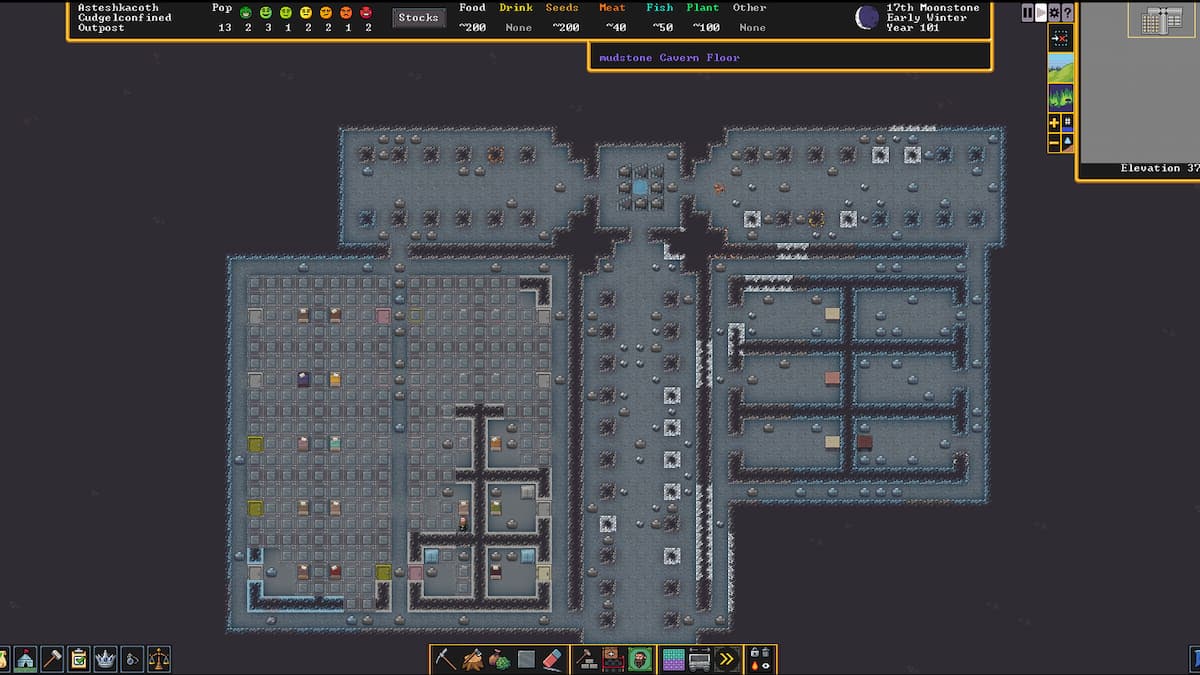Pause the game with the pause control

pos(1027,12)
